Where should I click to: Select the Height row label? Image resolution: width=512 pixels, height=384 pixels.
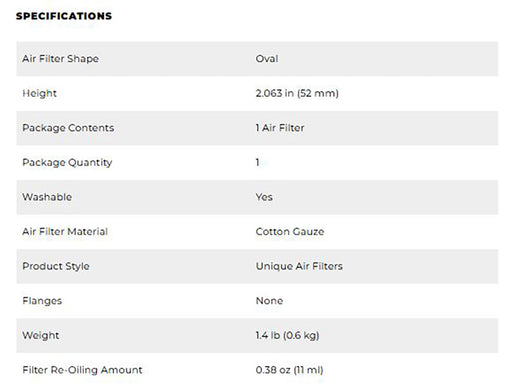pos(39,93)
